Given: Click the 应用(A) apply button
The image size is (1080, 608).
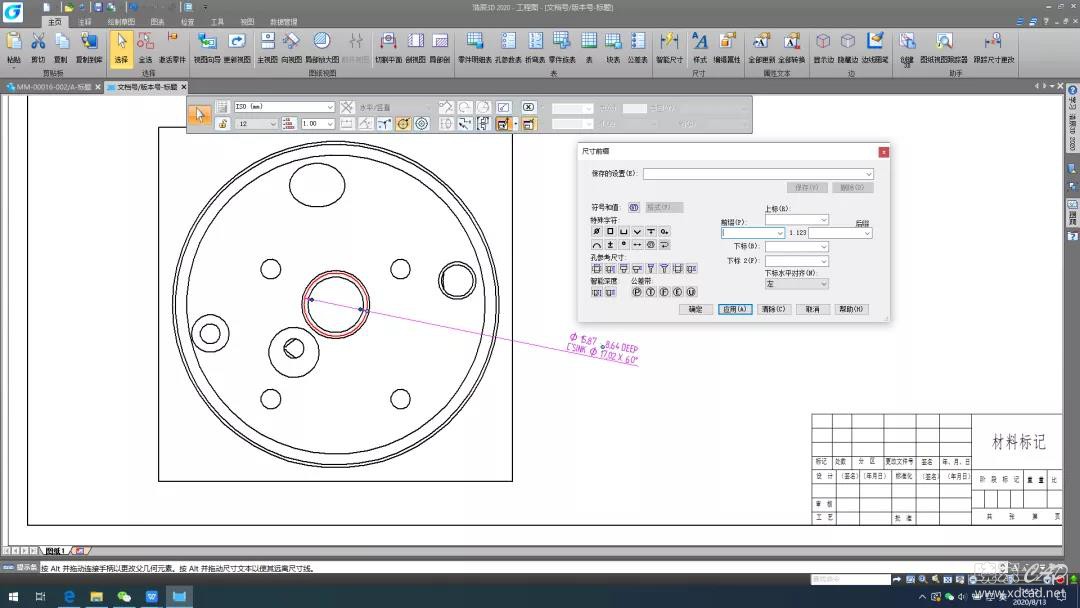Looking at the screenshot, I should 734,309.
